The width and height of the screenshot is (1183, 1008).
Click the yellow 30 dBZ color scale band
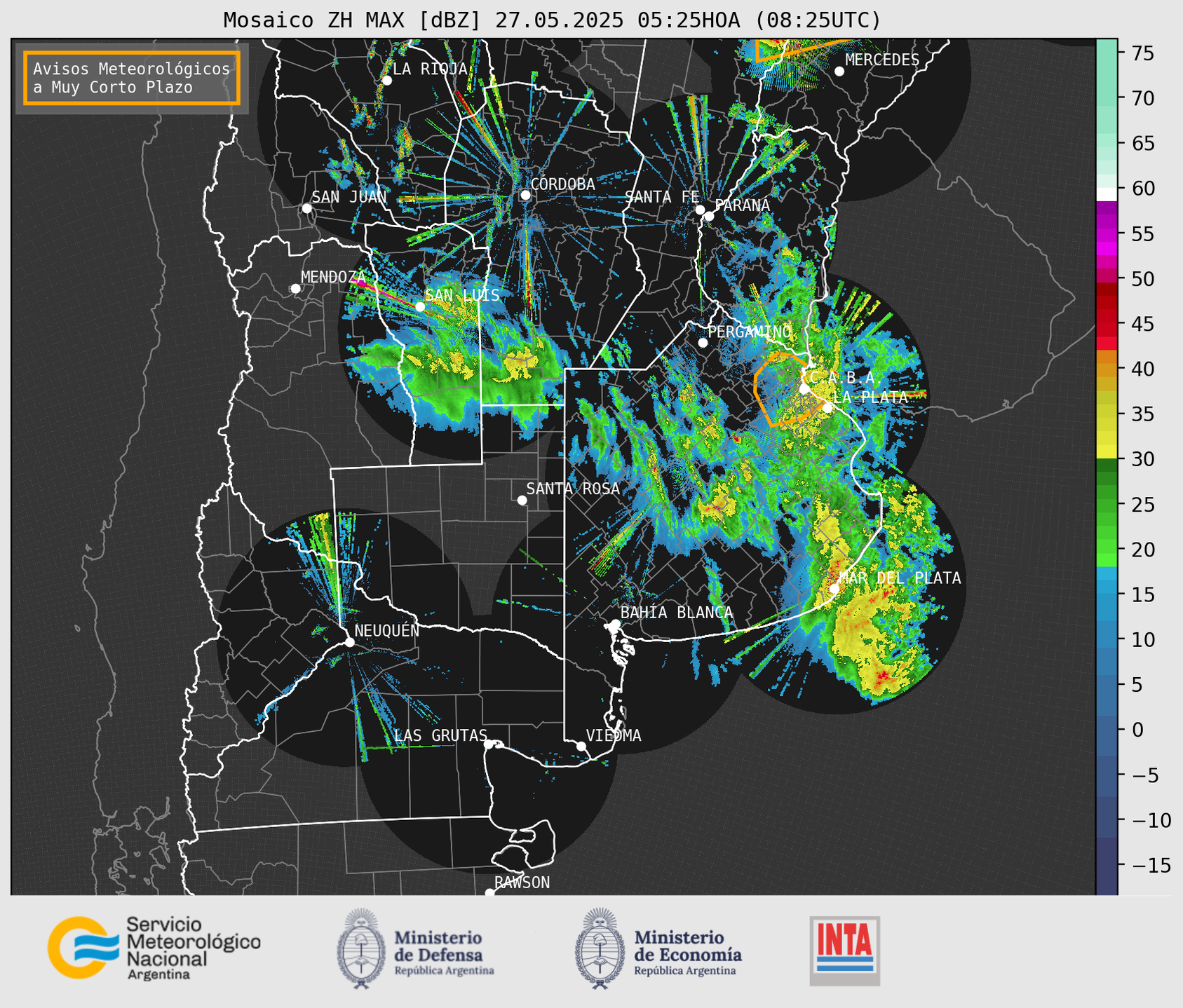click(x=1107, y=452)
